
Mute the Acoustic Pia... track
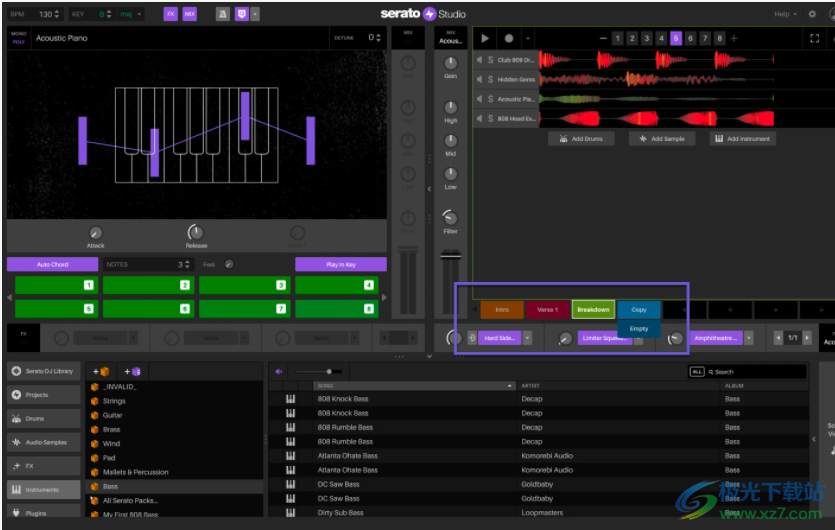point(479,99)
